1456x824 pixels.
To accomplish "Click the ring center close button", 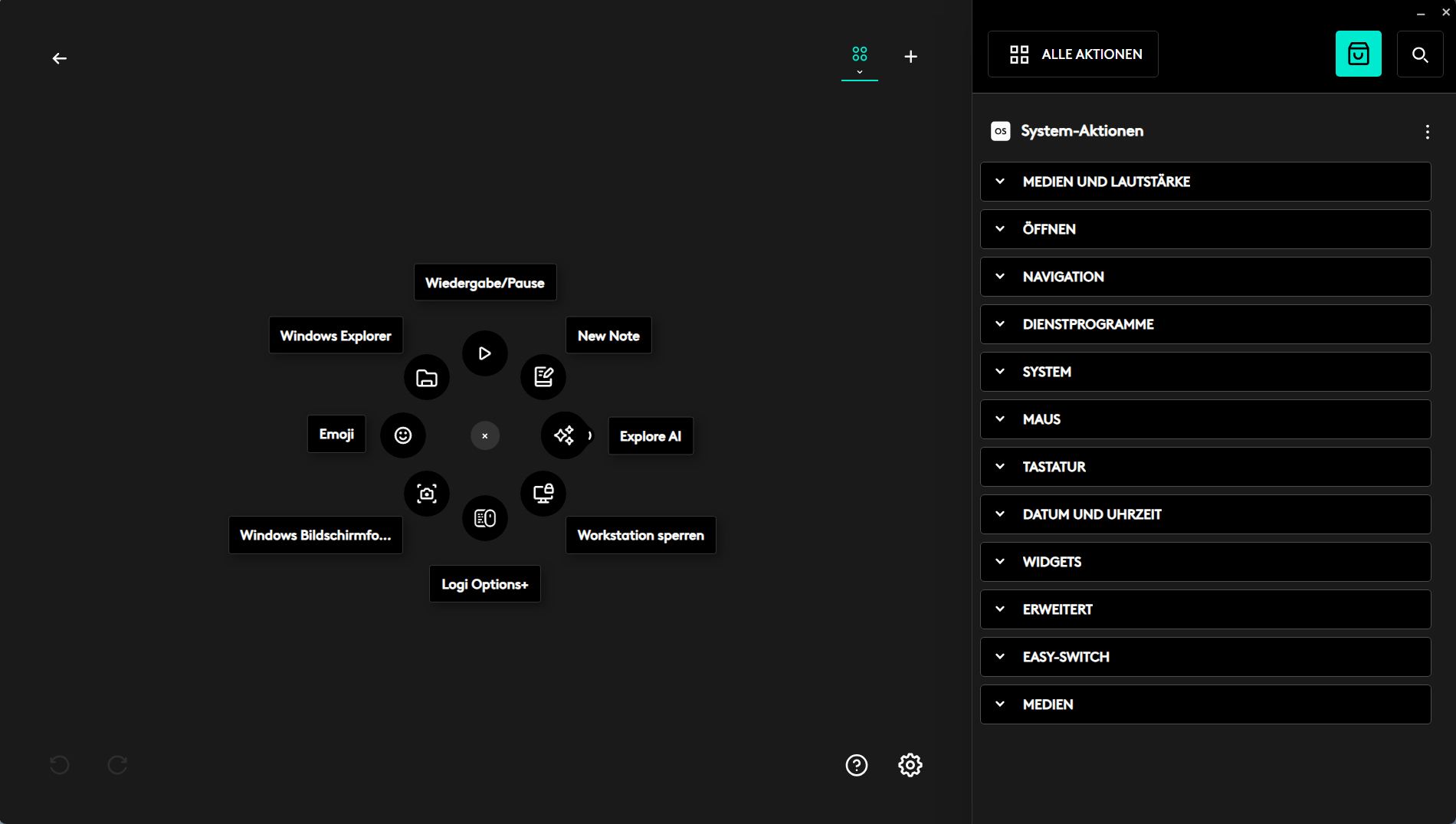I will click(484, 436).
